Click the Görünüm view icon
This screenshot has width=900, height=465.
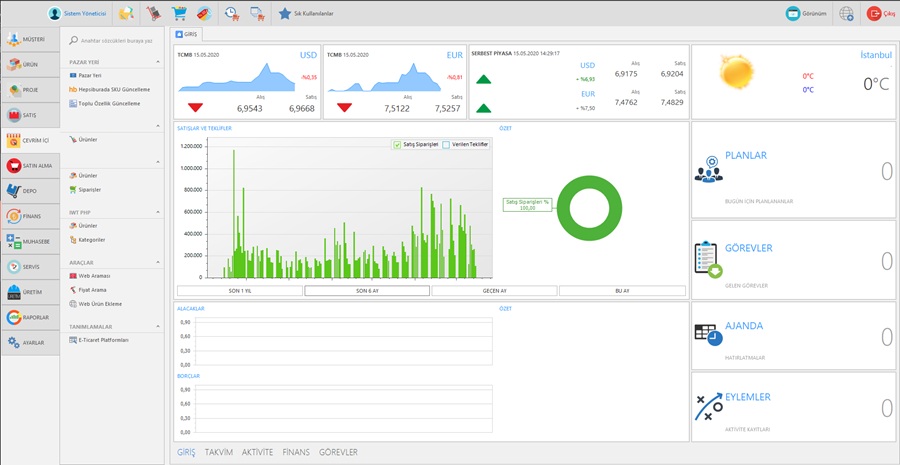[793, 14]
